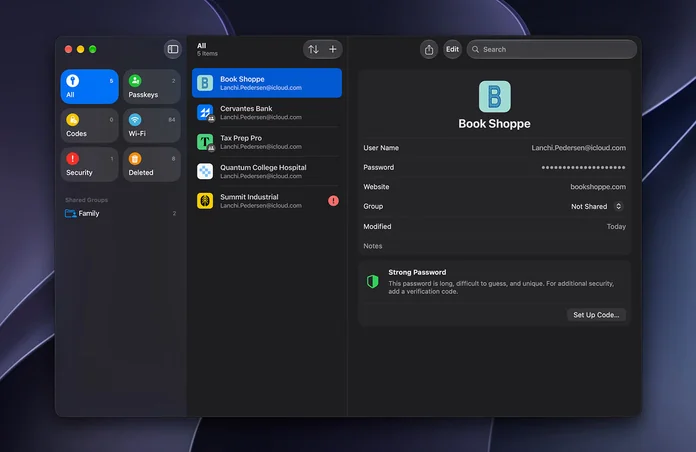
Task: Select the Cervantes Bank entry
Action: (267, 112)
